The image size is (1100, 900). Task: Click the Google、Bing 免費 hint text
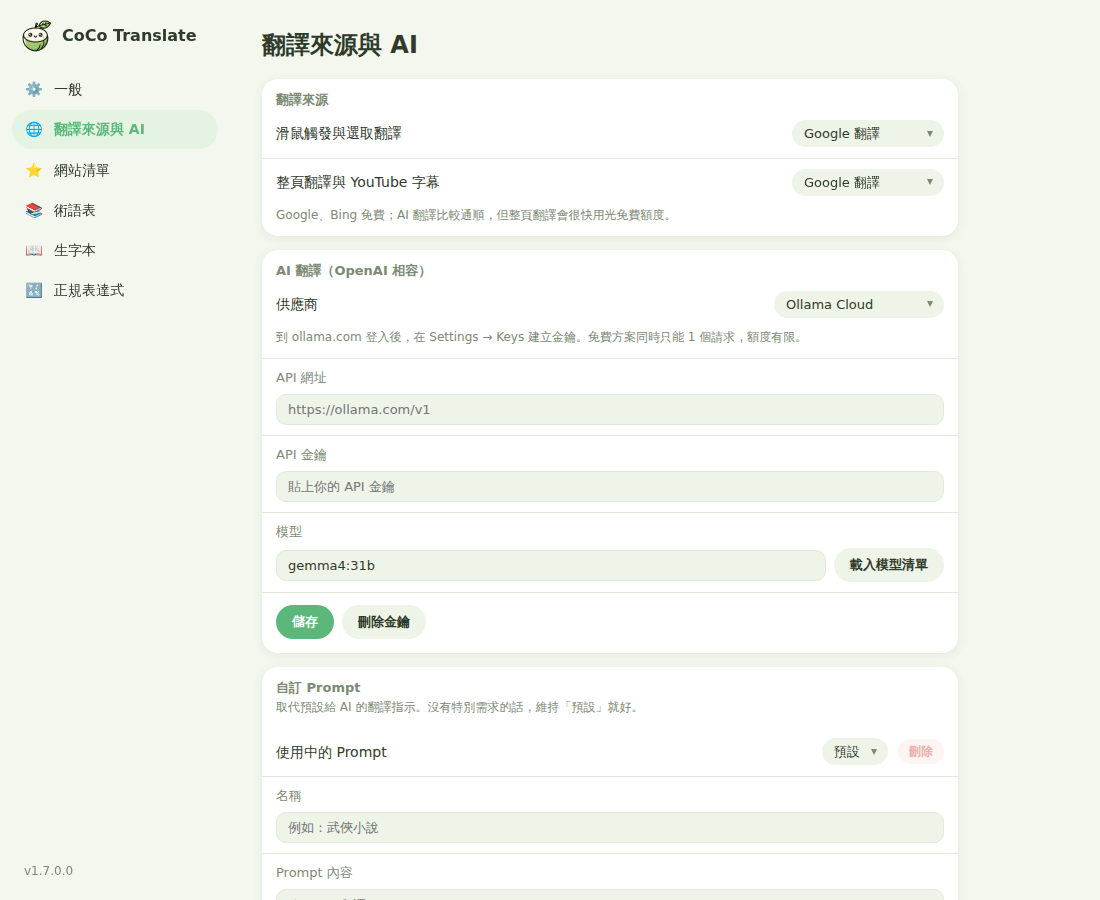point(474,215)
